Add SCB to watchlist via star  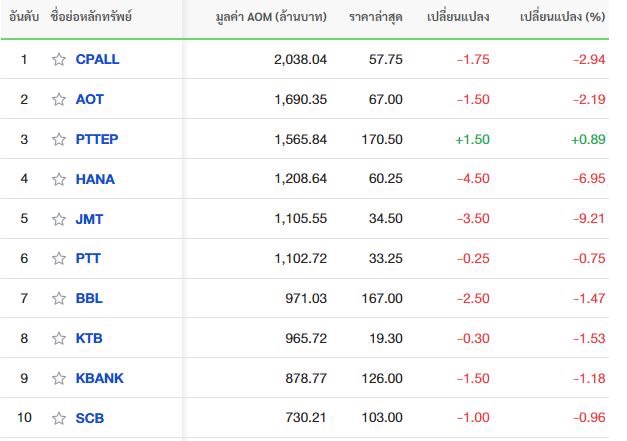59,418
